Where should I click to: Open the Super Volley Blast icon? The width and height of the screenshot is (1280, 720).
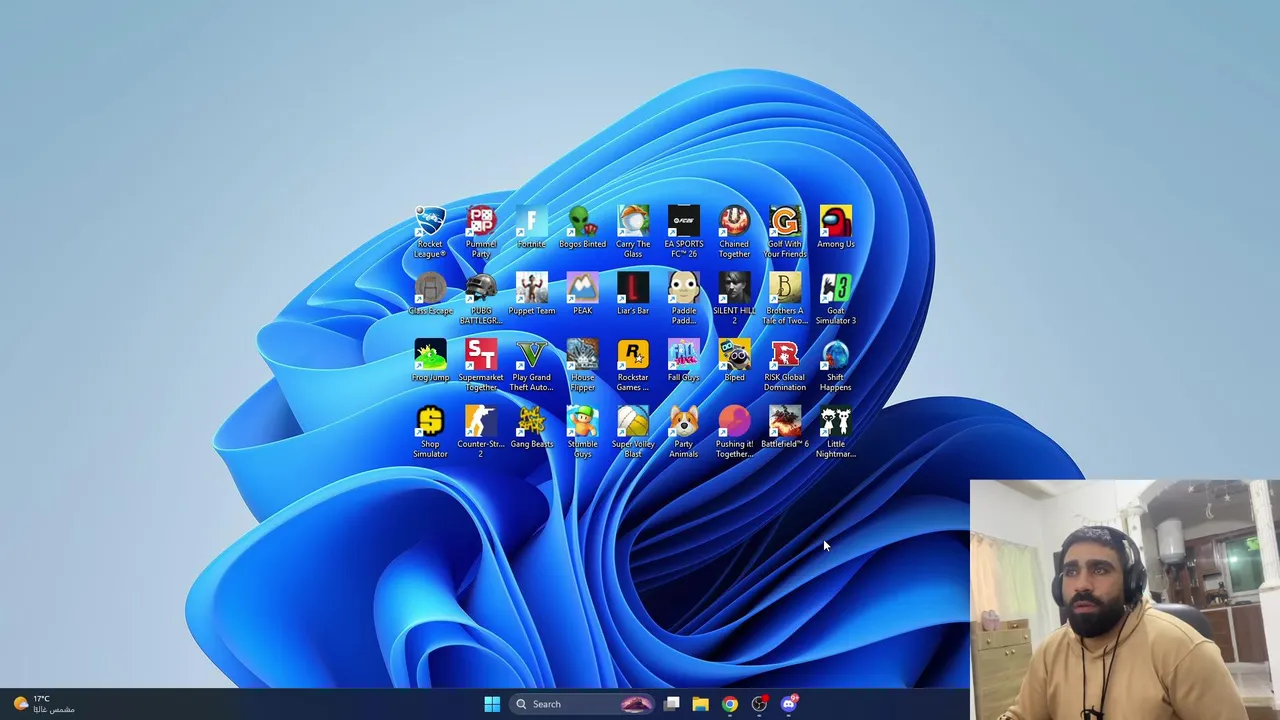(x=633, y=432)
